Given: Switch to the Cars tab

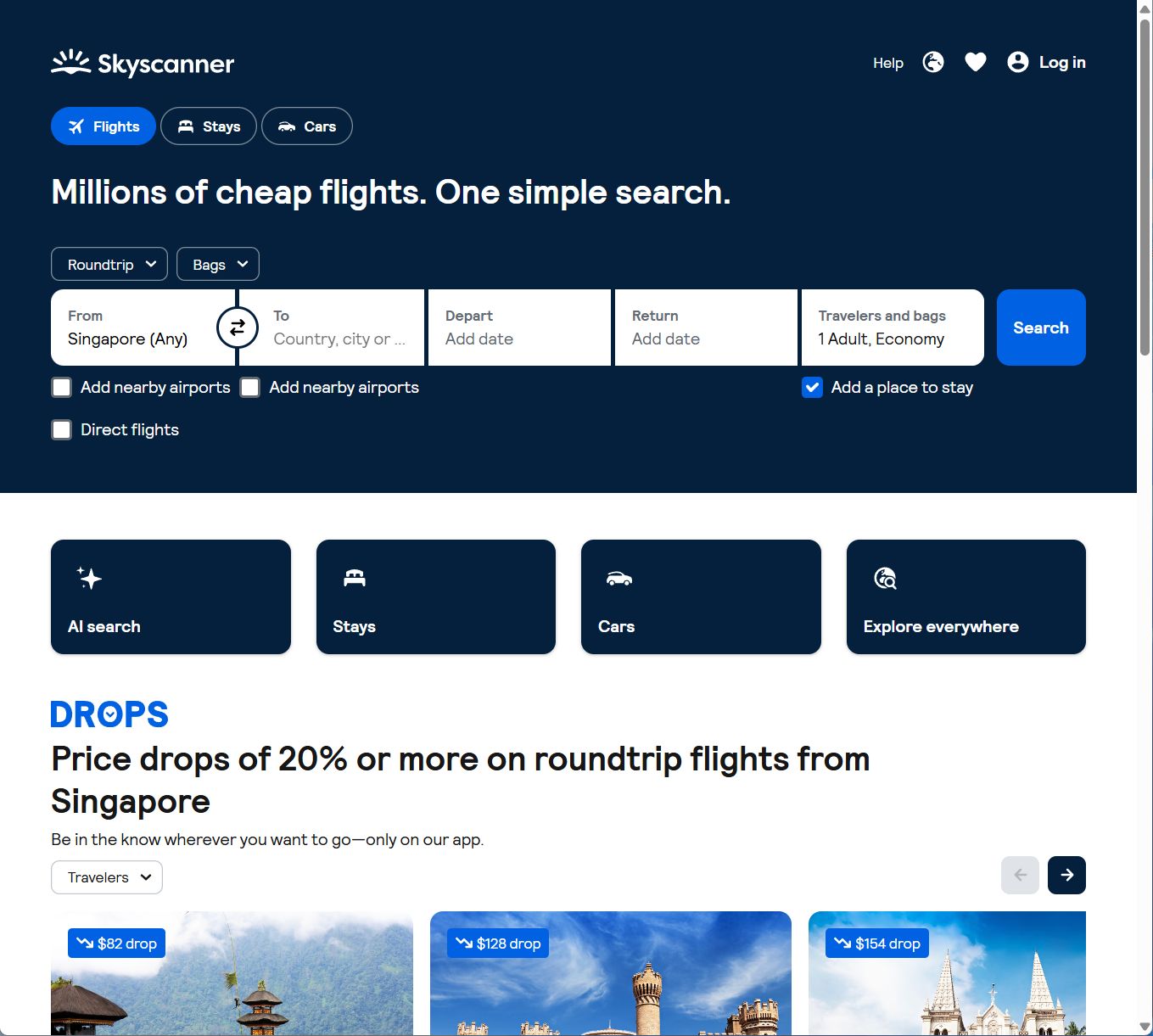Looking at the screenshot, I should (307, 126).
